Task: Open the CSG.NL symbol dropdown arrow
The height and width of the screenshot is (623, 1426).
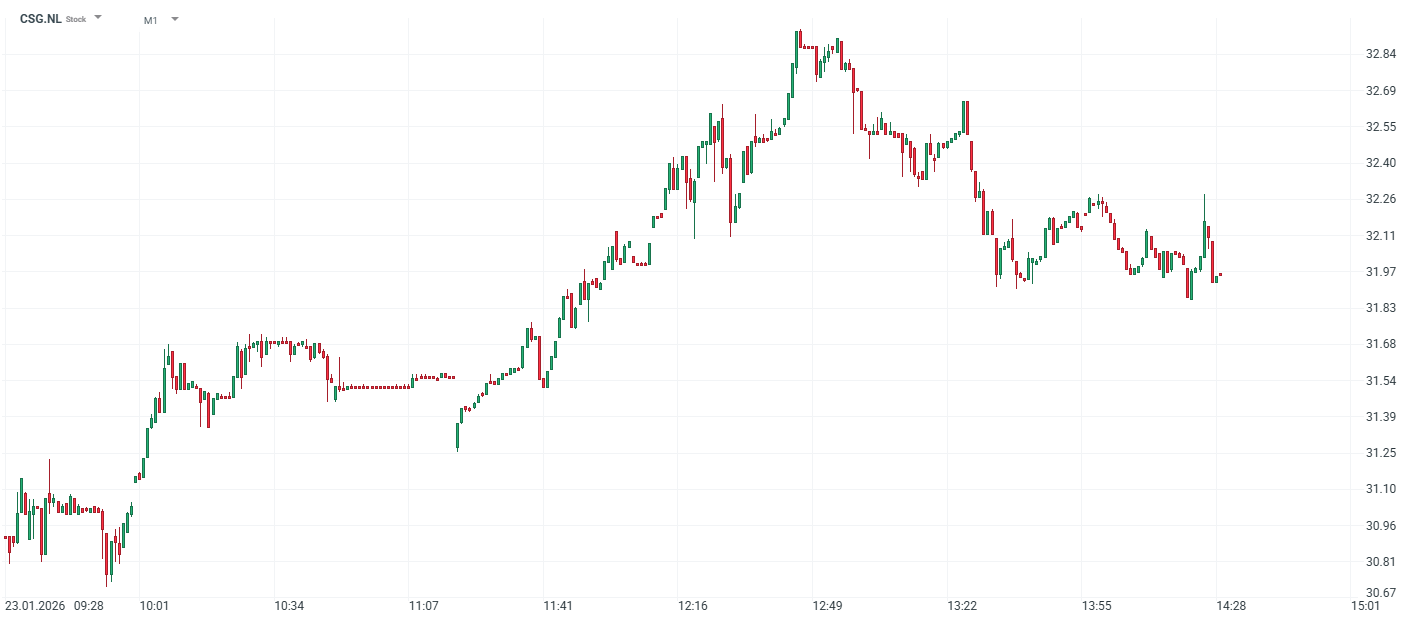Action: 98,18
